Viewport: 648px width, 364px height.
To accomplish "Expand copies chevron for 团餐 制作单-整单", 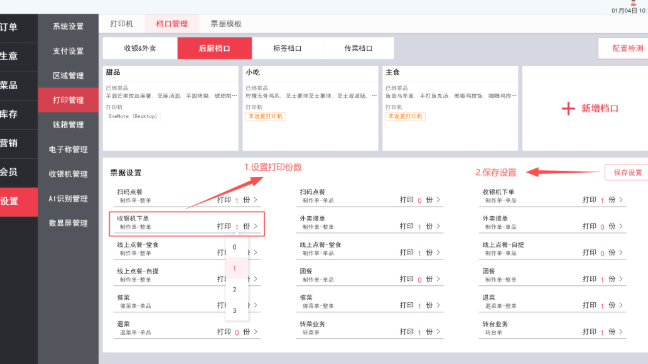I will click(x=621, y=279).
